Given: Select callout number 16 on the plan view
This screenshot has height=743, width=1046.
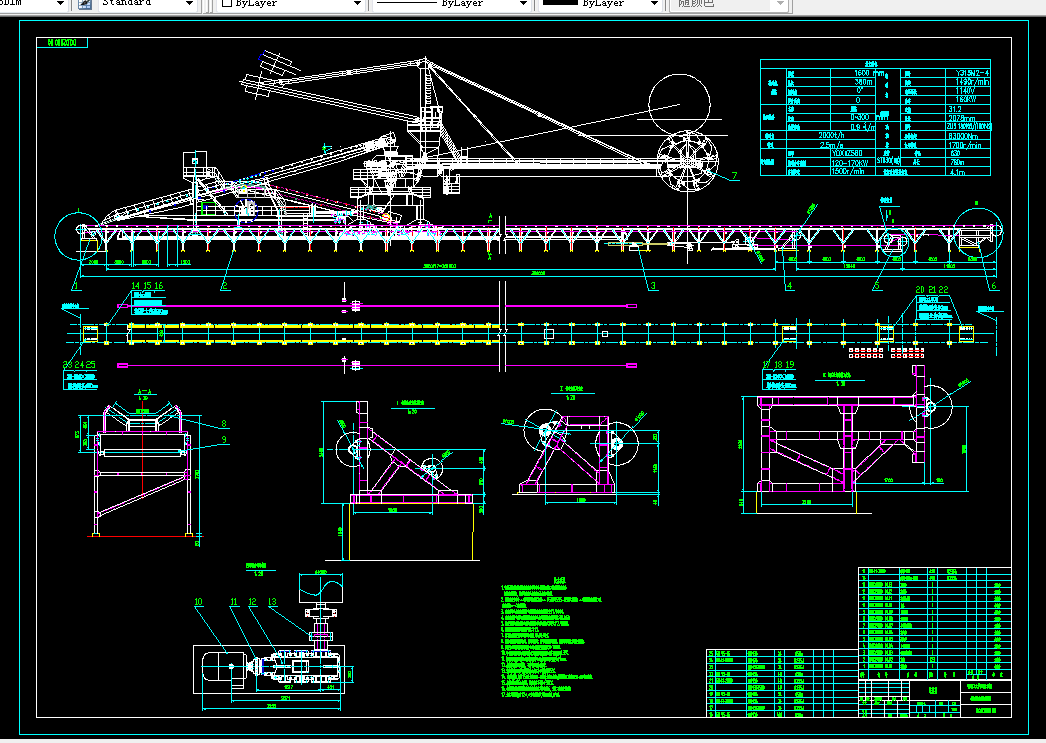Looking at the screenshot, I should tap(159, 285).
